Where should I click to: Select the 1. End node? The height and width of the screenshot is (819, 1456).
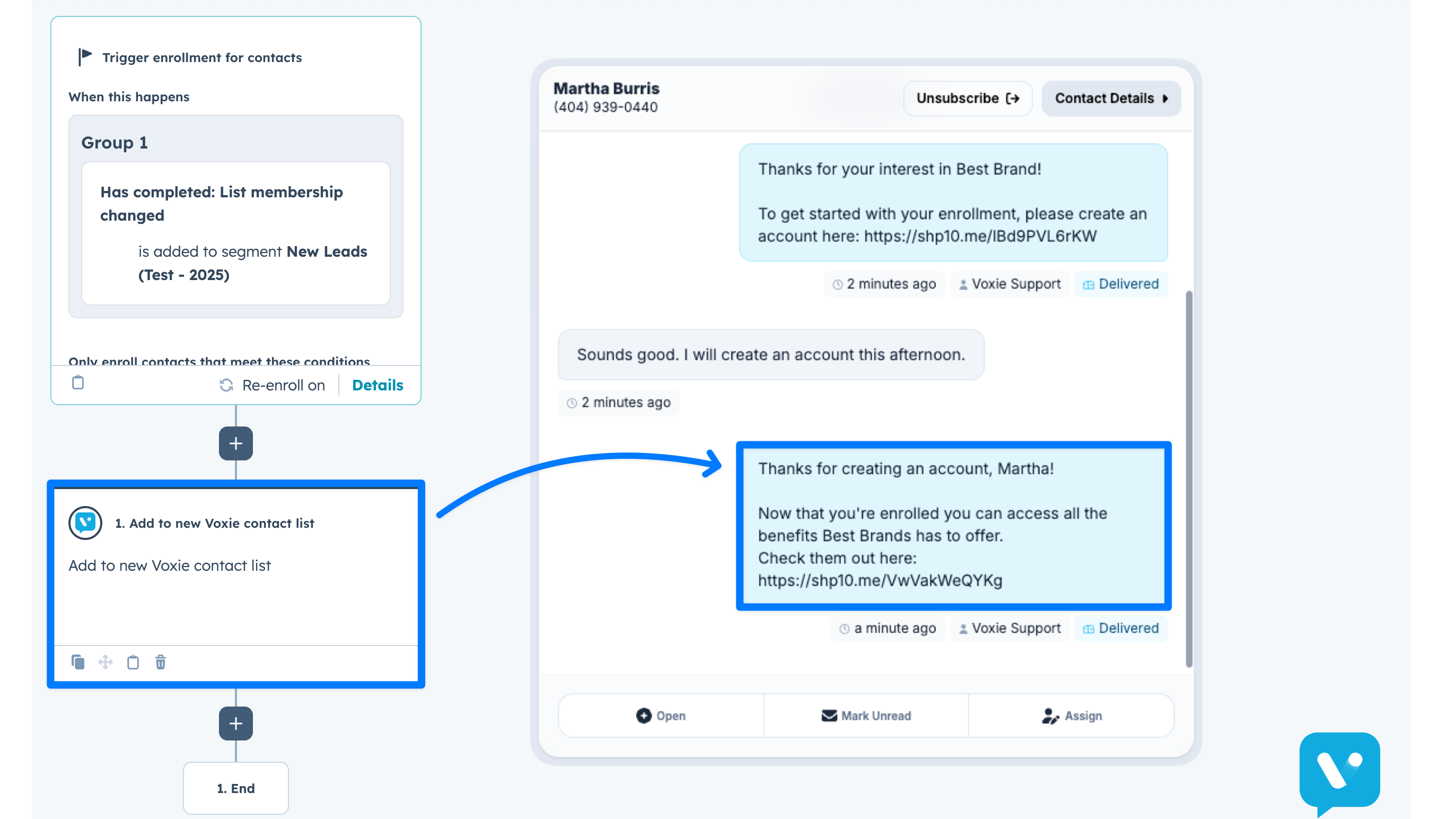pyautogui.click(x=236, y=788)
